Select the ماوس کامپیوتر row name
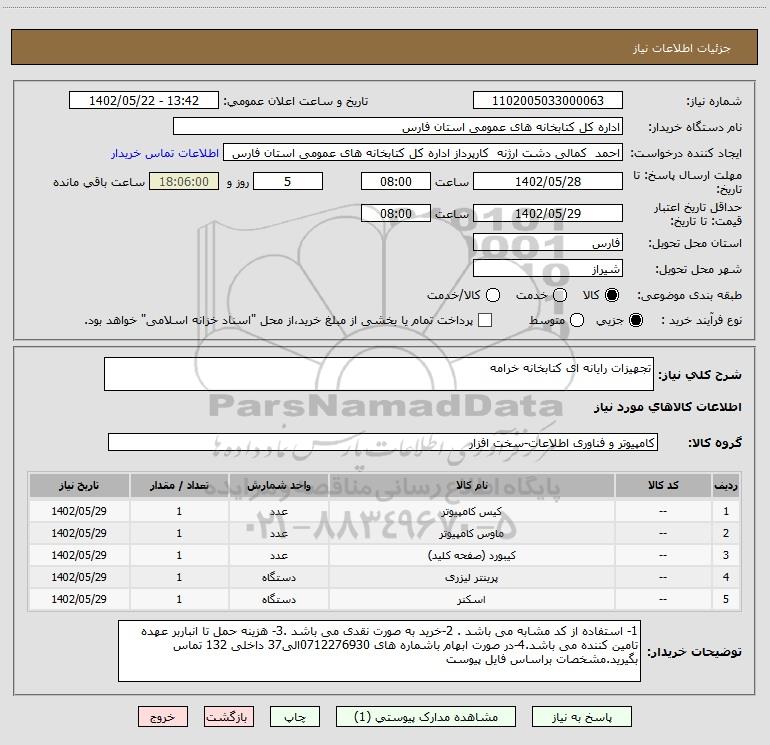Screen dimensions: 770x745 [471, 533]
